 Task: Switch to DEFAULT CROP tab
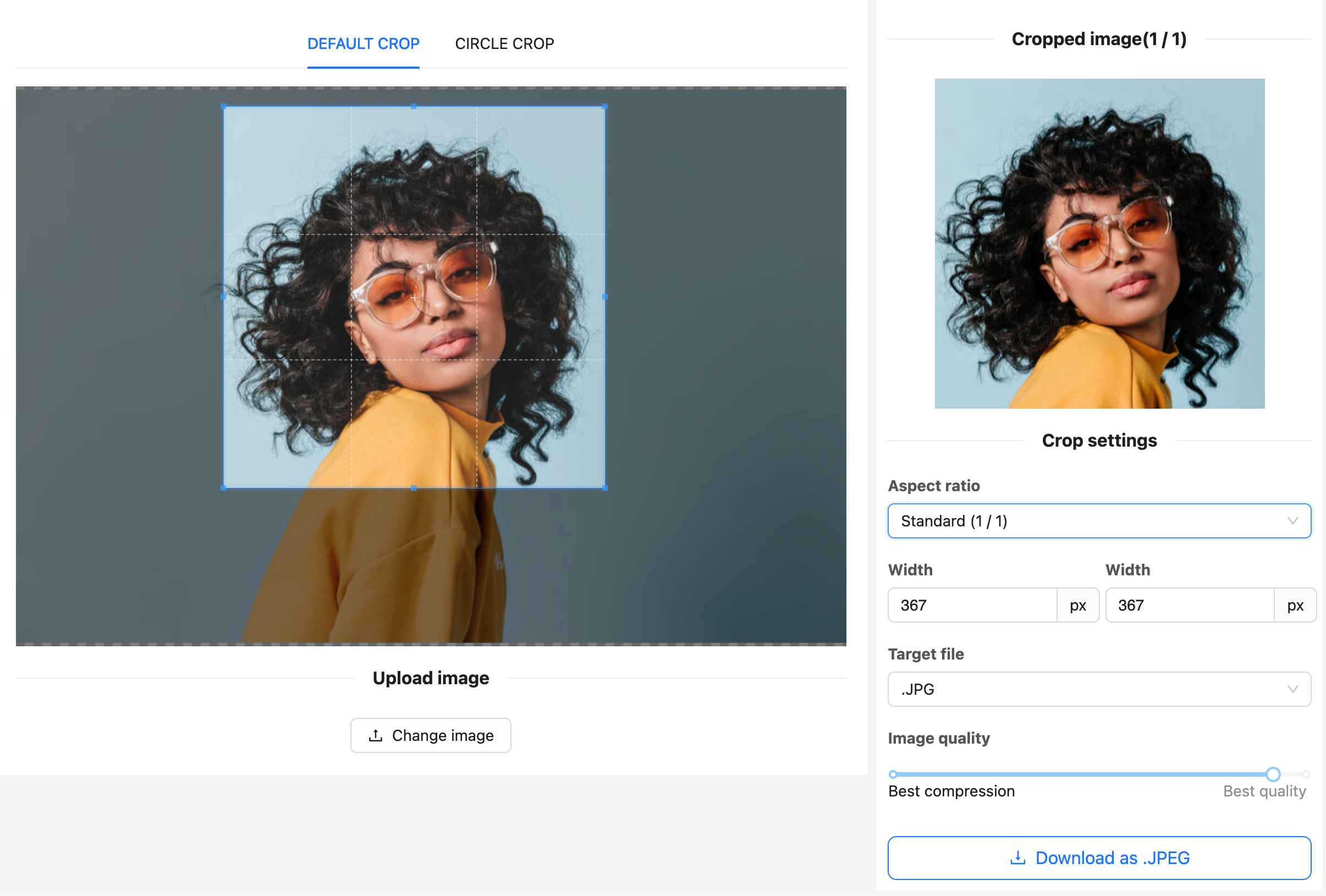[363, 43]
